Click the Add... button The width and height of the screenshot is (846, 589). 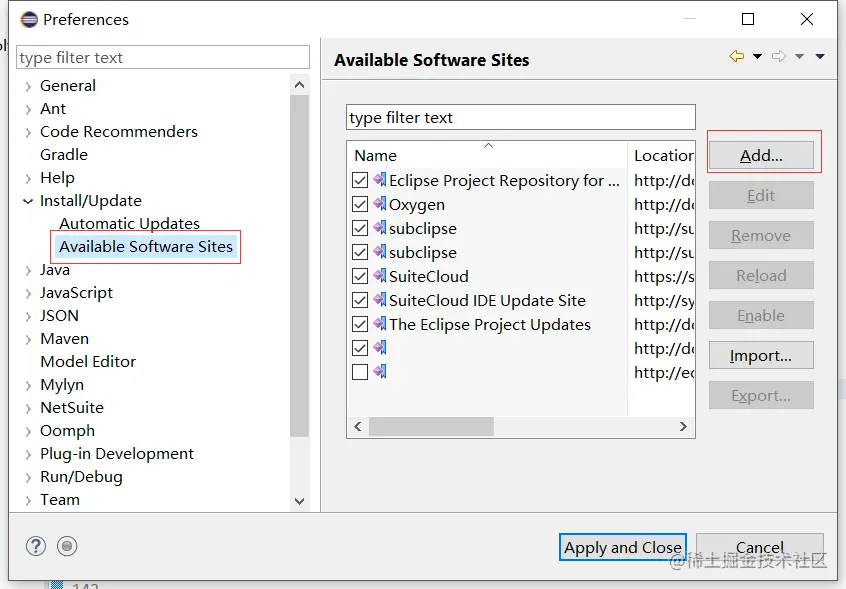pos(761,155)
